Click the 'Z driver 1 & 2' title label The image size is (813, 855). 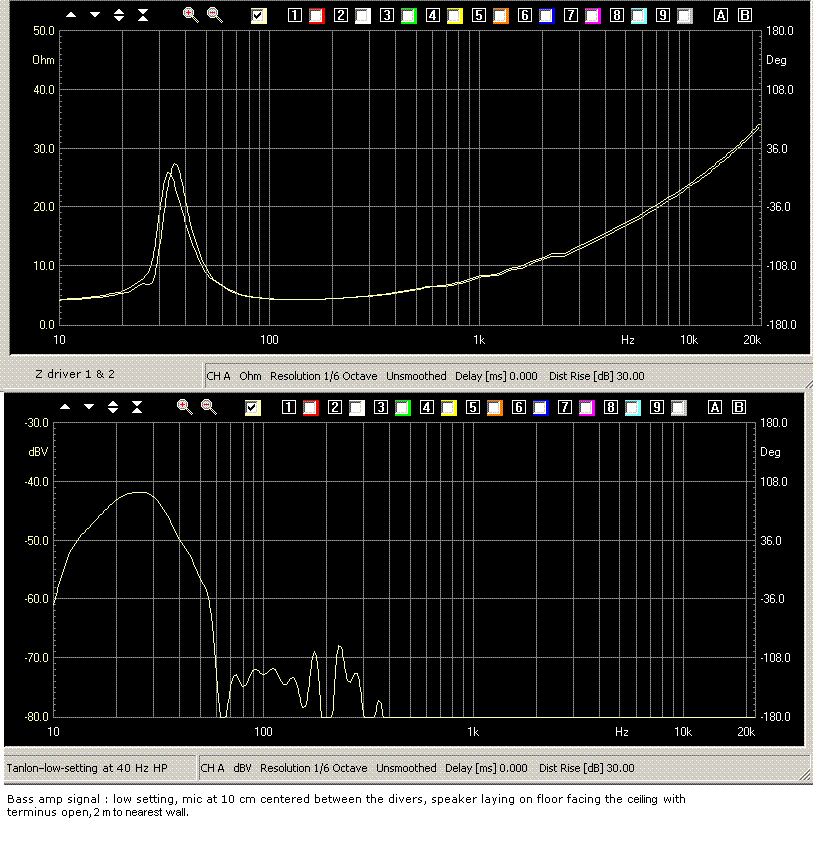point(75,374)
